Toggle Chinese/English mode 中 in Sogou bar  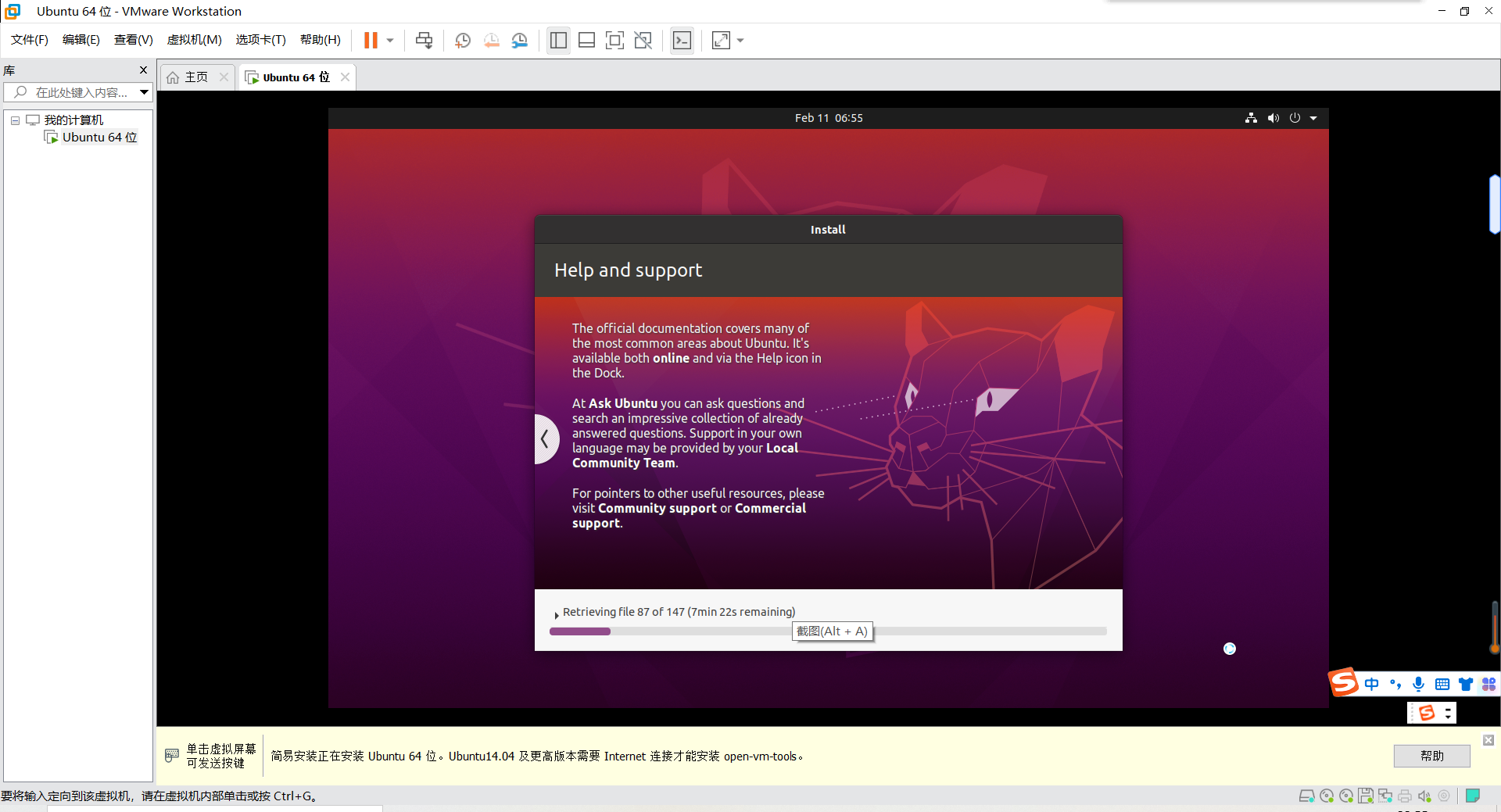click(1371, 684)
